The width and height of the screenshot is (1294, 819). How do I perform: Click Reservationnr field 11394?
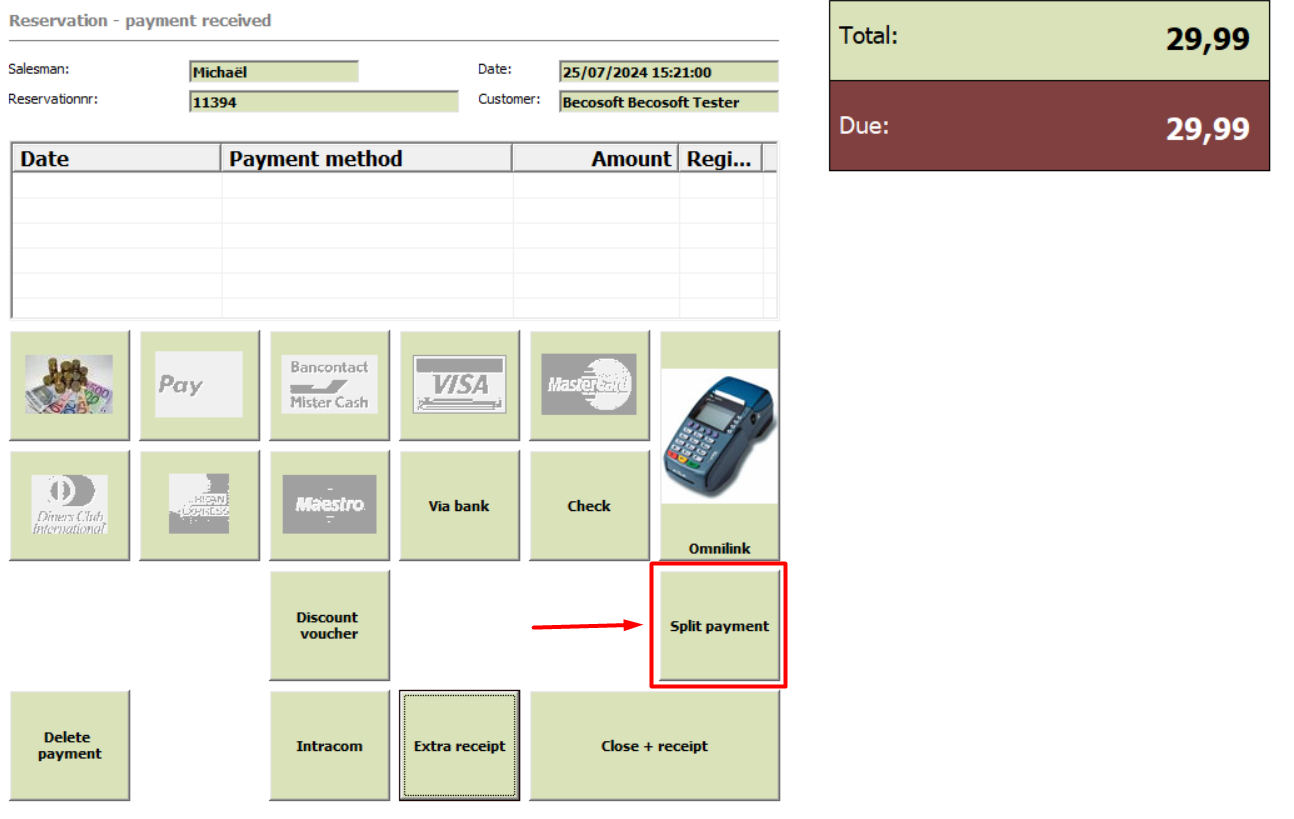tap(324, 102)
